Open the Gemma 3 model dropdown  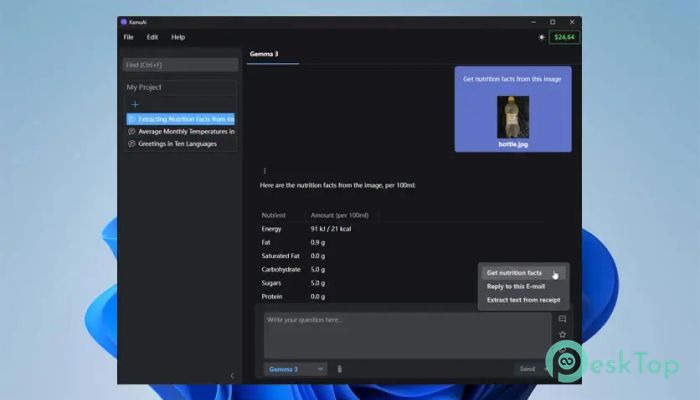coord(295,369)
